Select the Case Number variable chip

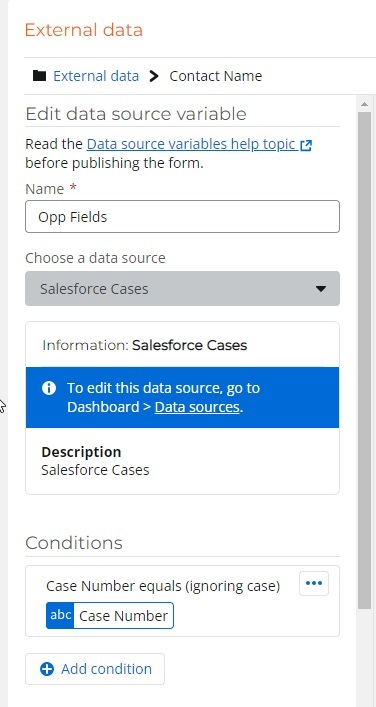(110, 615)
